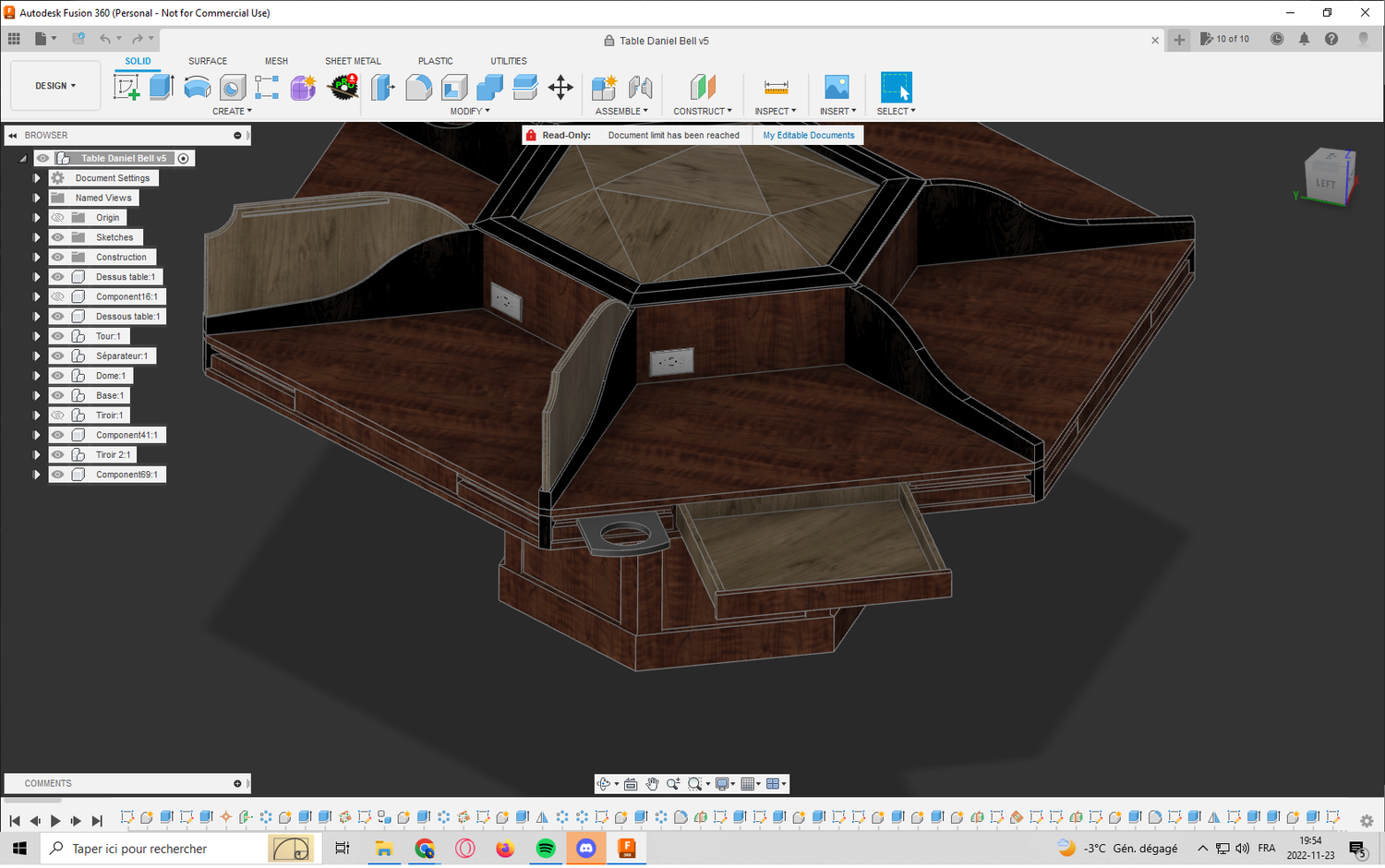Image resolution: width=1385 pixels, height=868 pixels.
Task: Click the My Editable Documents link
Action: pos(808,135)
